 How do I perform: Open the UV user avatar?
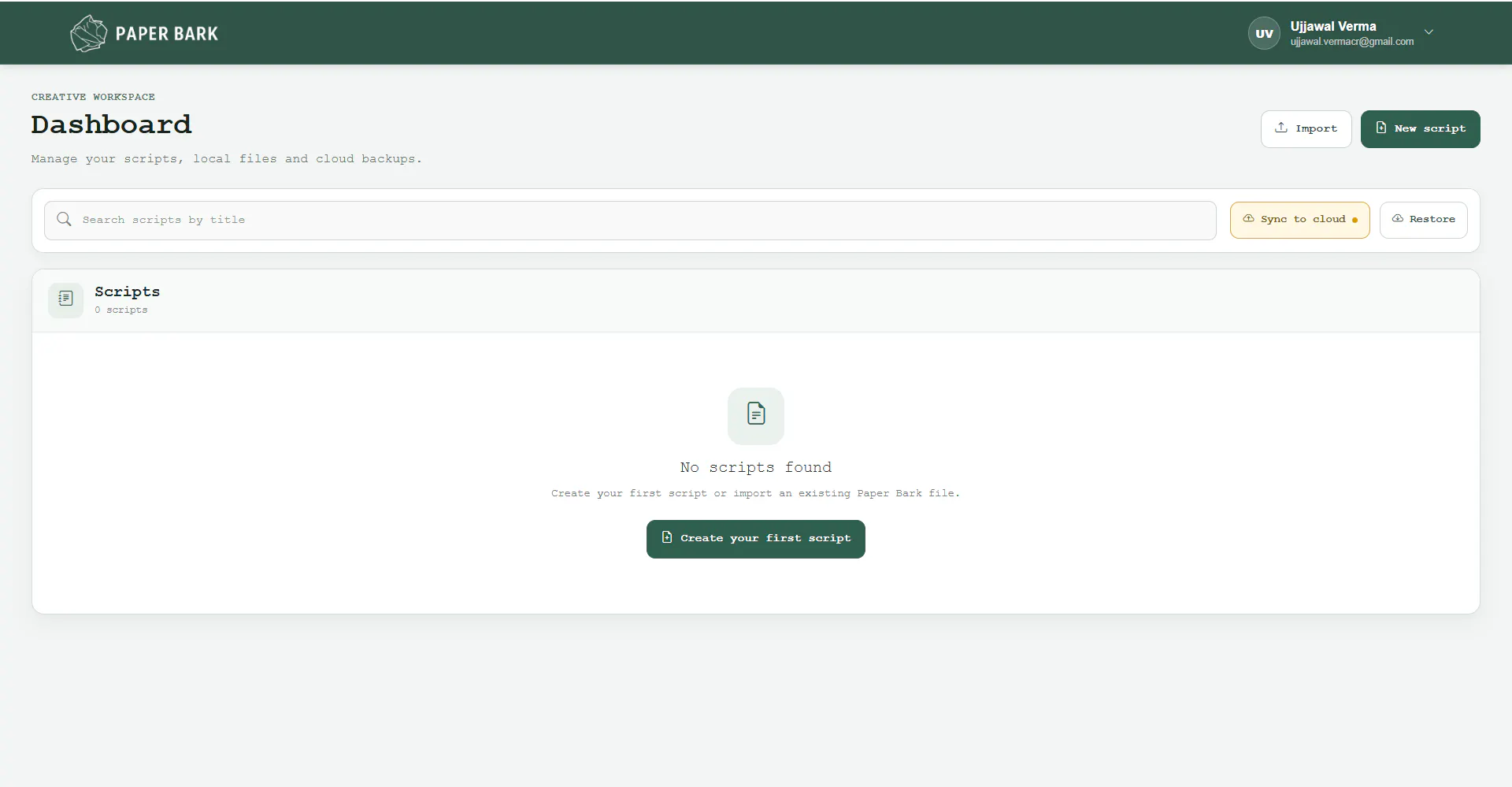(1264, 33)
